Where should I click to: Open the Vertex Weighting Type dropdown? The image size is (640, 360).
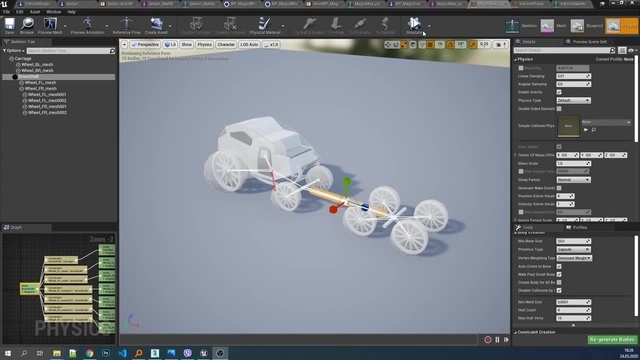coord(574,258)
